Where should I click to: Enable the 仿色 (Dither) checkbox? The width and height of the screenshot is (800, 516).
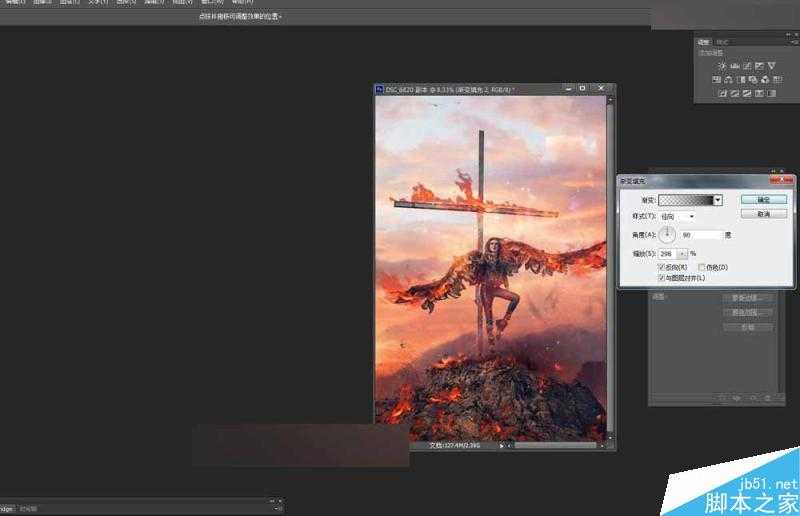coord(702,267)
